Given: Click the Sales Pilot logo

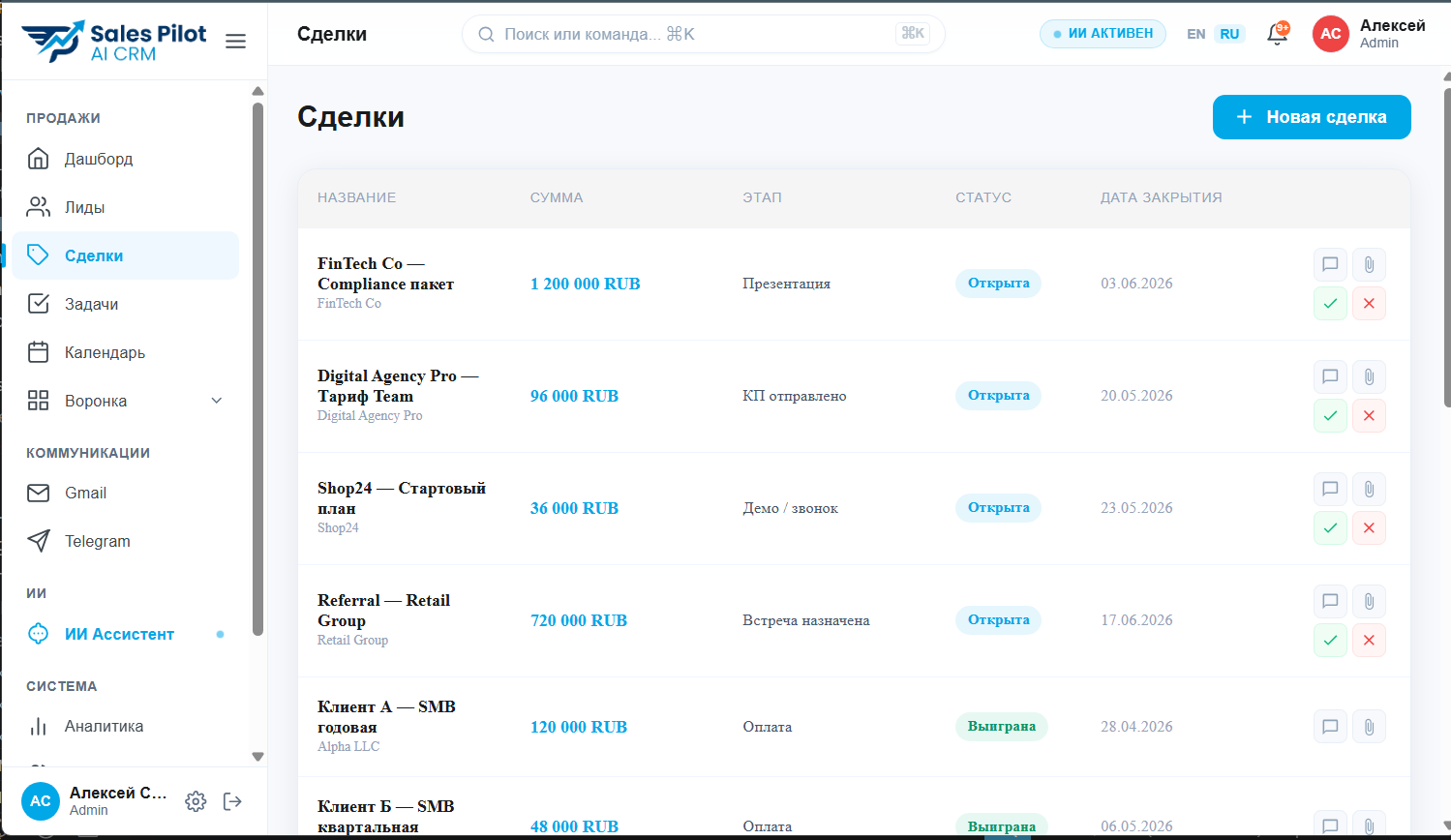Looking at the screenshot, I should (x=114, y=42).
